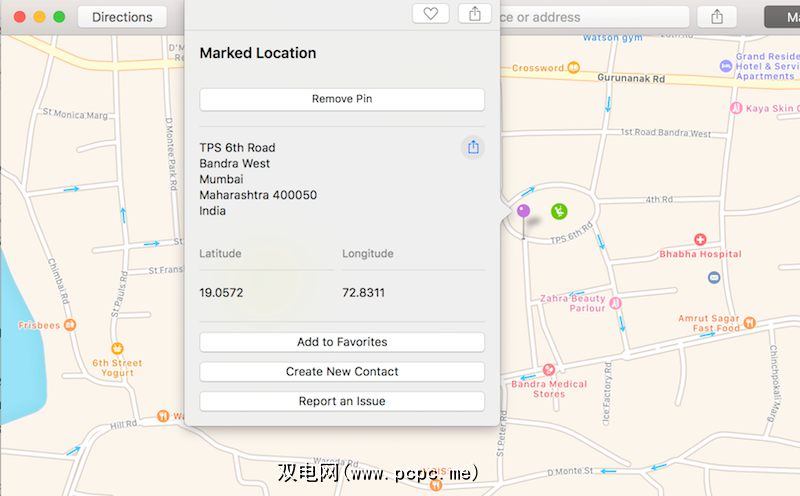Click the green zoom window button
Screen dimensions: 800x496
pos(59,17)
